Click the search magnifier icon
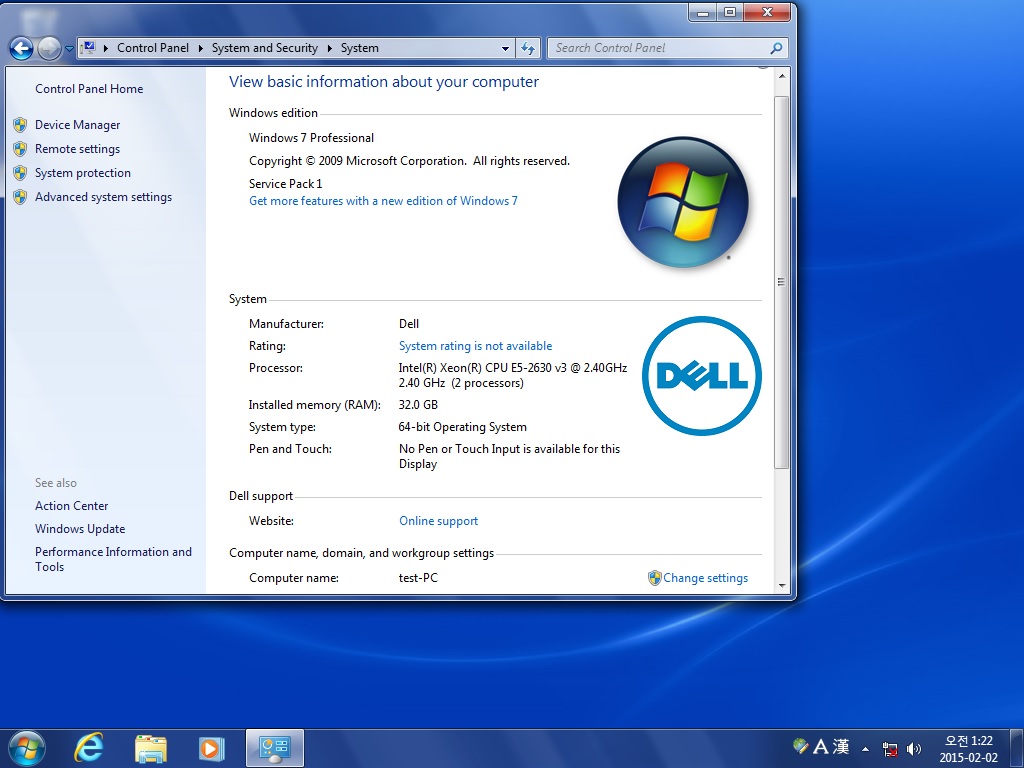 [776, 48]
